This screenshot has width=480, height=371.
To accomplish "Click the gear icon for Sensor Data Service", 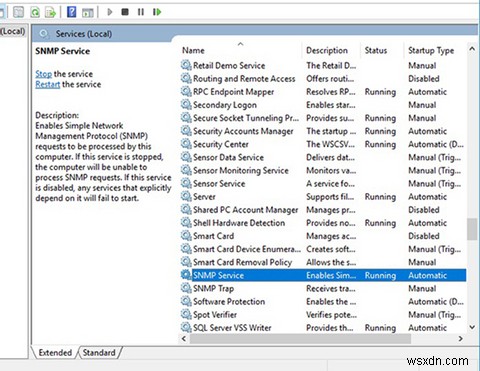I will point(186,157).
